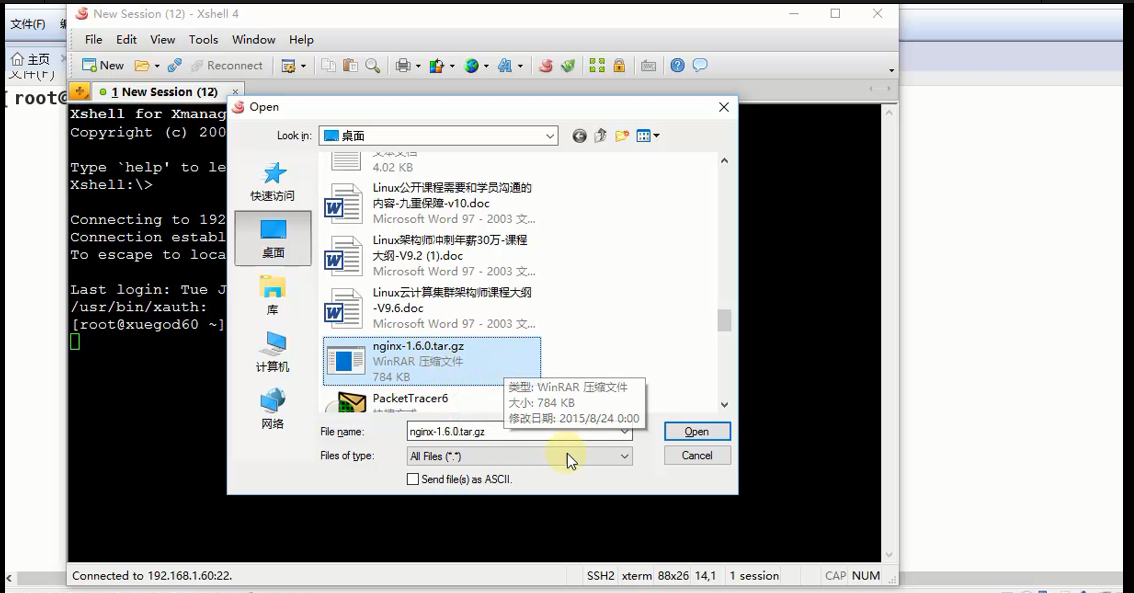Click the Copy toolbar icon
This screenshot has width=1134, height=593.
328,66
